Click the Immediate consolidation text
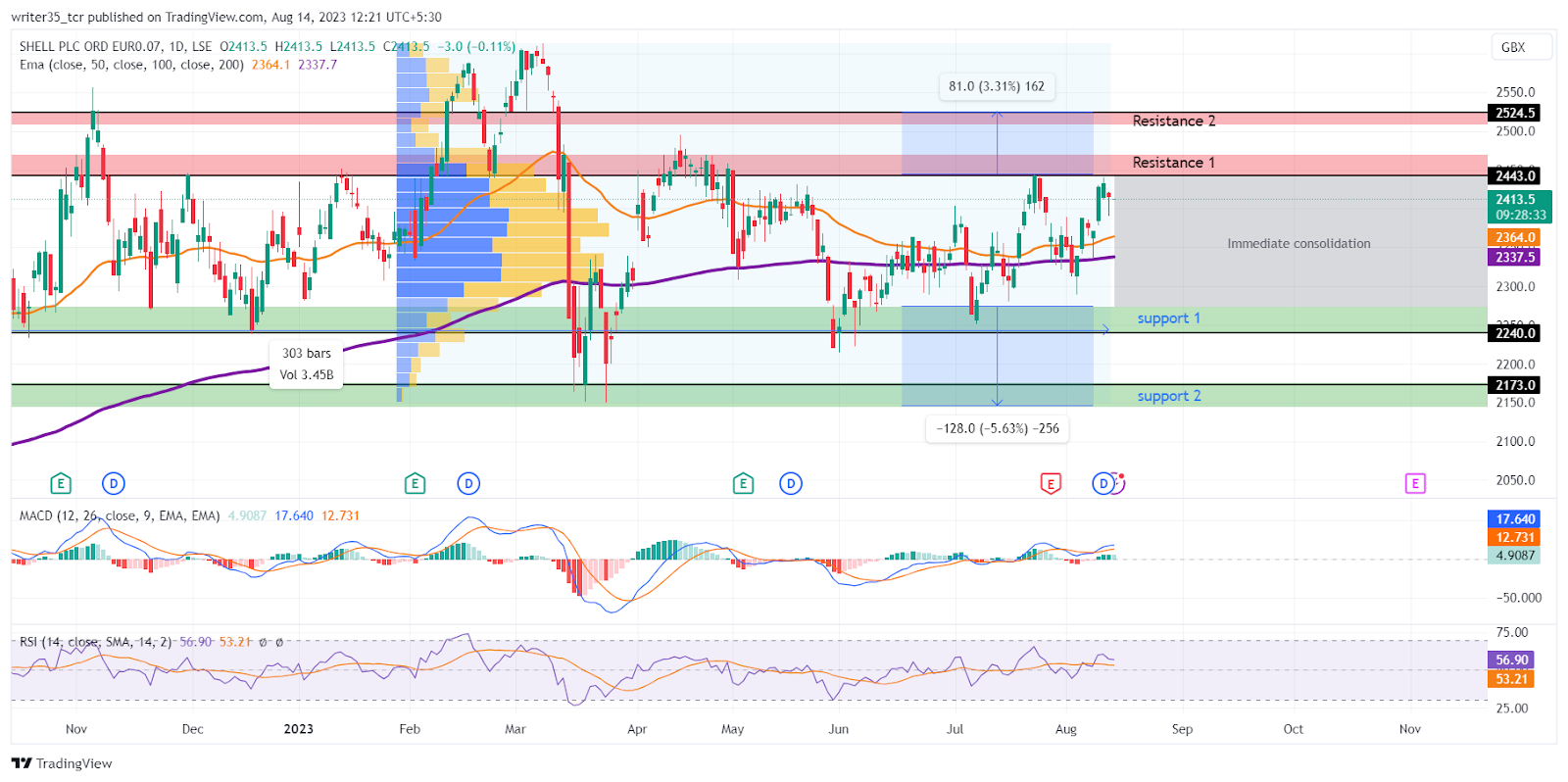The height and width of the screenshot is (782, 1568). 1298,243
